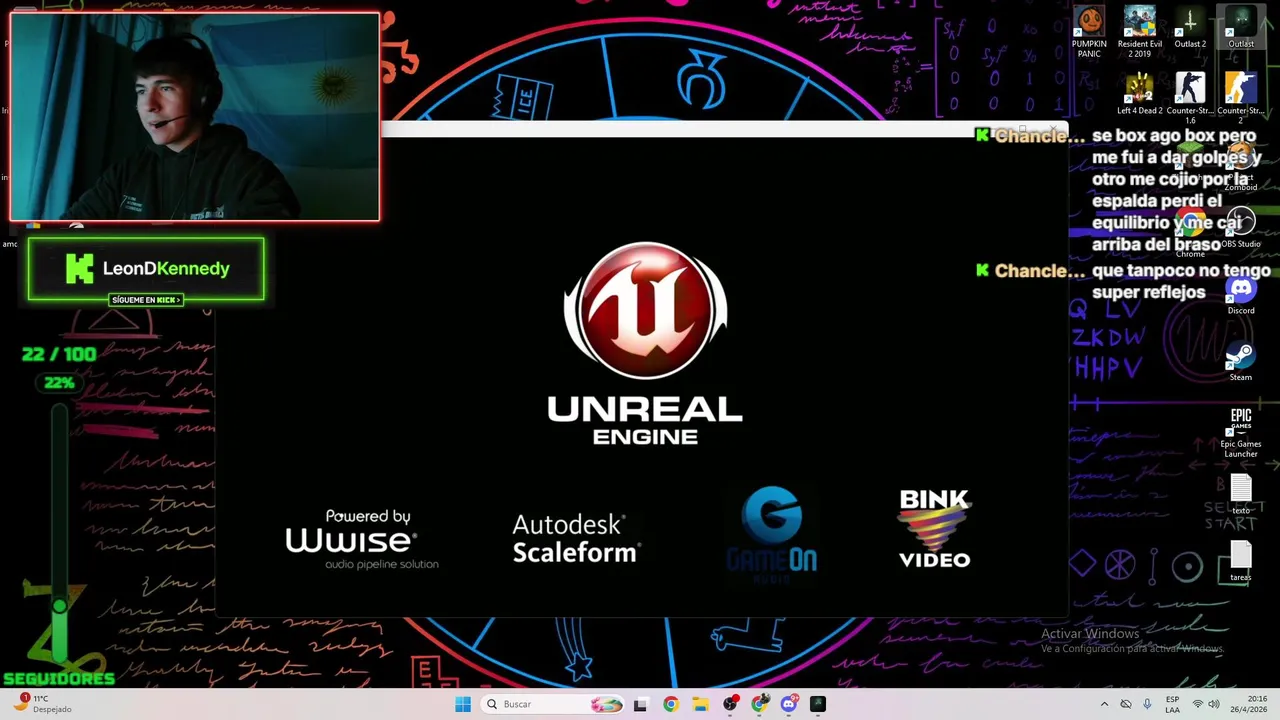Open the PUMPKIN PANIC desktop shortcut
Screen dimensions: 1280x720
tap(1089, 32)
